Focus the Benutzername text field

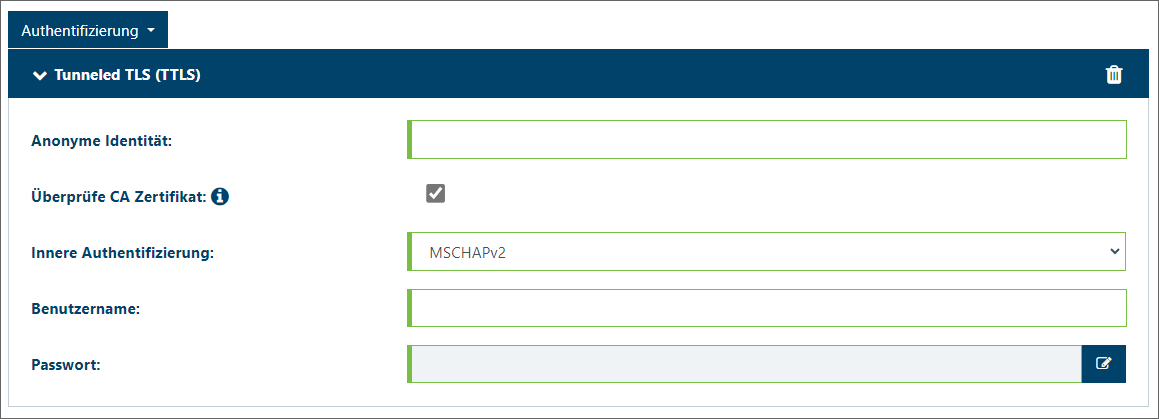(767, 308)
